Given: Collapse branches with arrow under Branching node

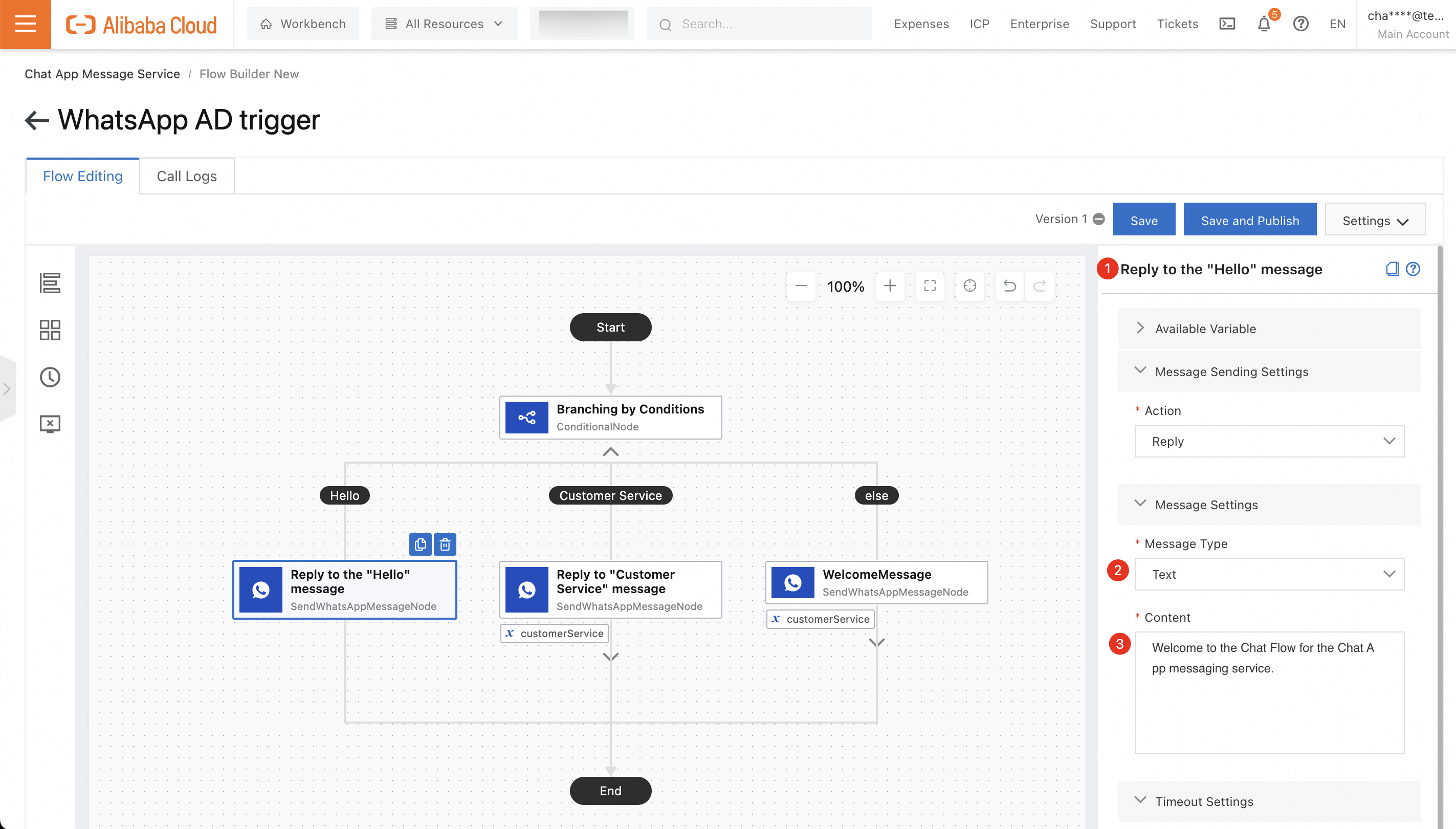Looking at the screenshot, I should [x=611, y=452].
